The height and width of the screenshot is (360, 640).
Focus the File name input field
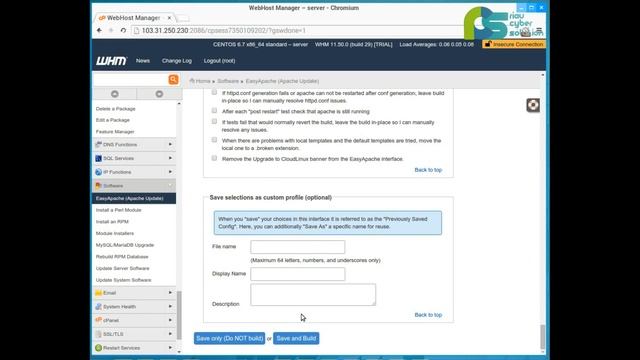(x=298, y=247)
